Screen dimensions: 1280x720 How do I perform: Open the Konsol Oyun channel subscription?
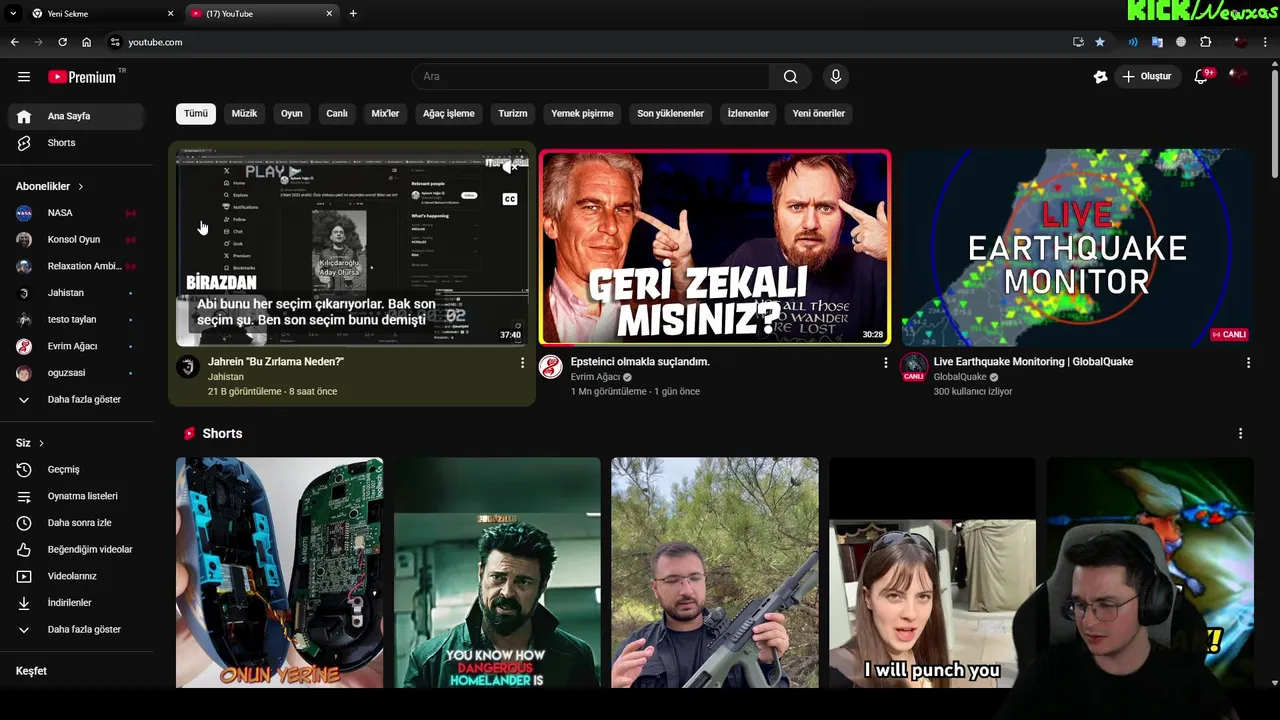(76, 240)
